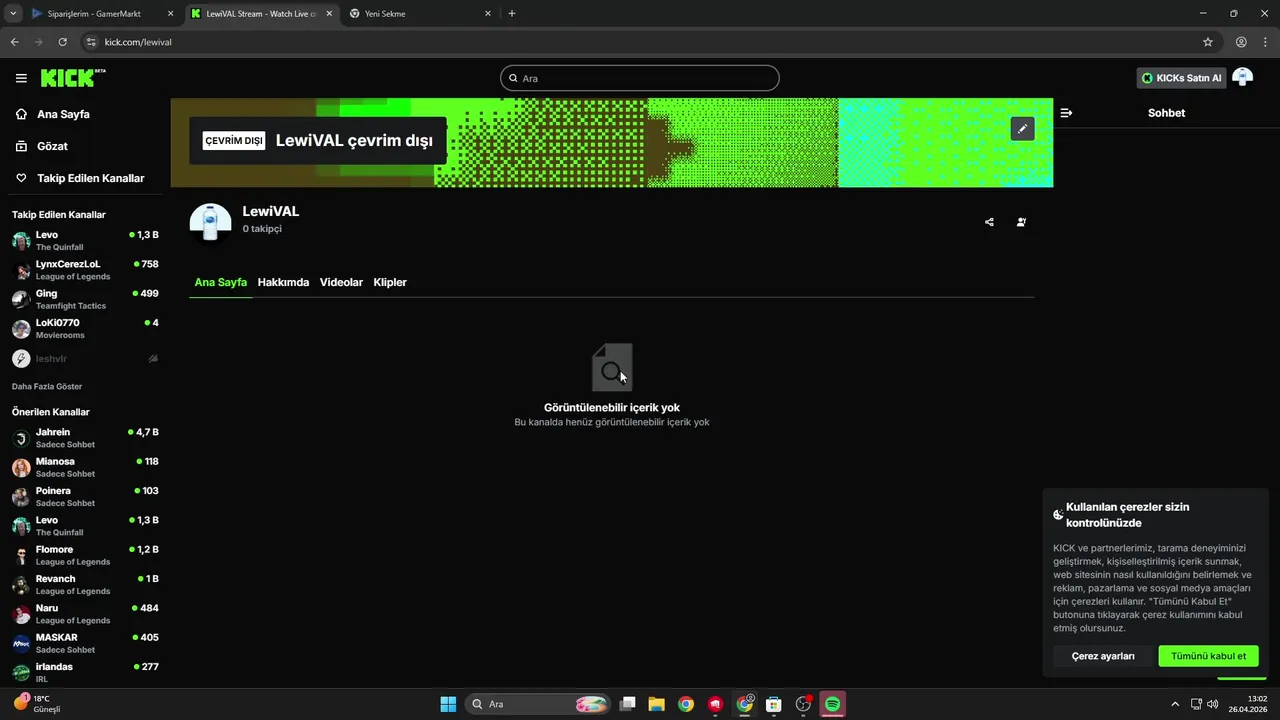Open recommended channel irlandas
The height and width of the screenshot is (720, 1280).
(x=85, y=672)
